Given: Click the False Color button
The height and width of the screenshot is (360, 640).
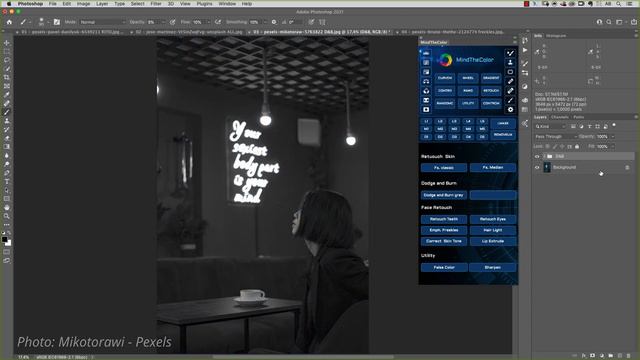Looking at the screenshot, I should 444,267.
